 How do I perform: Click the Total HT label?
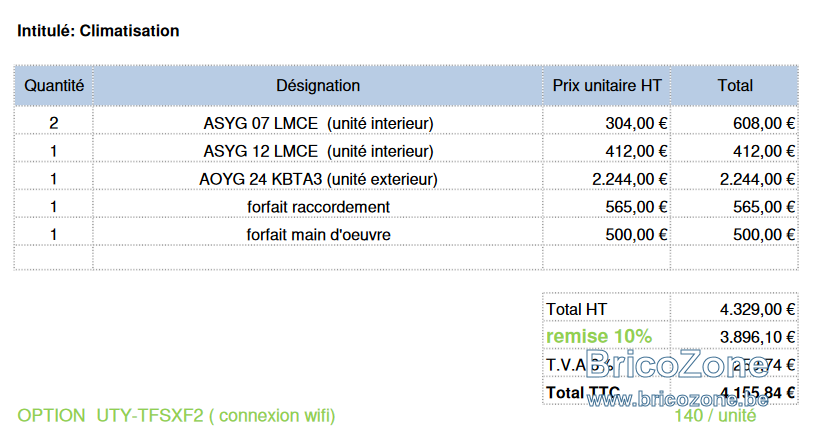[x=577, y=308]
